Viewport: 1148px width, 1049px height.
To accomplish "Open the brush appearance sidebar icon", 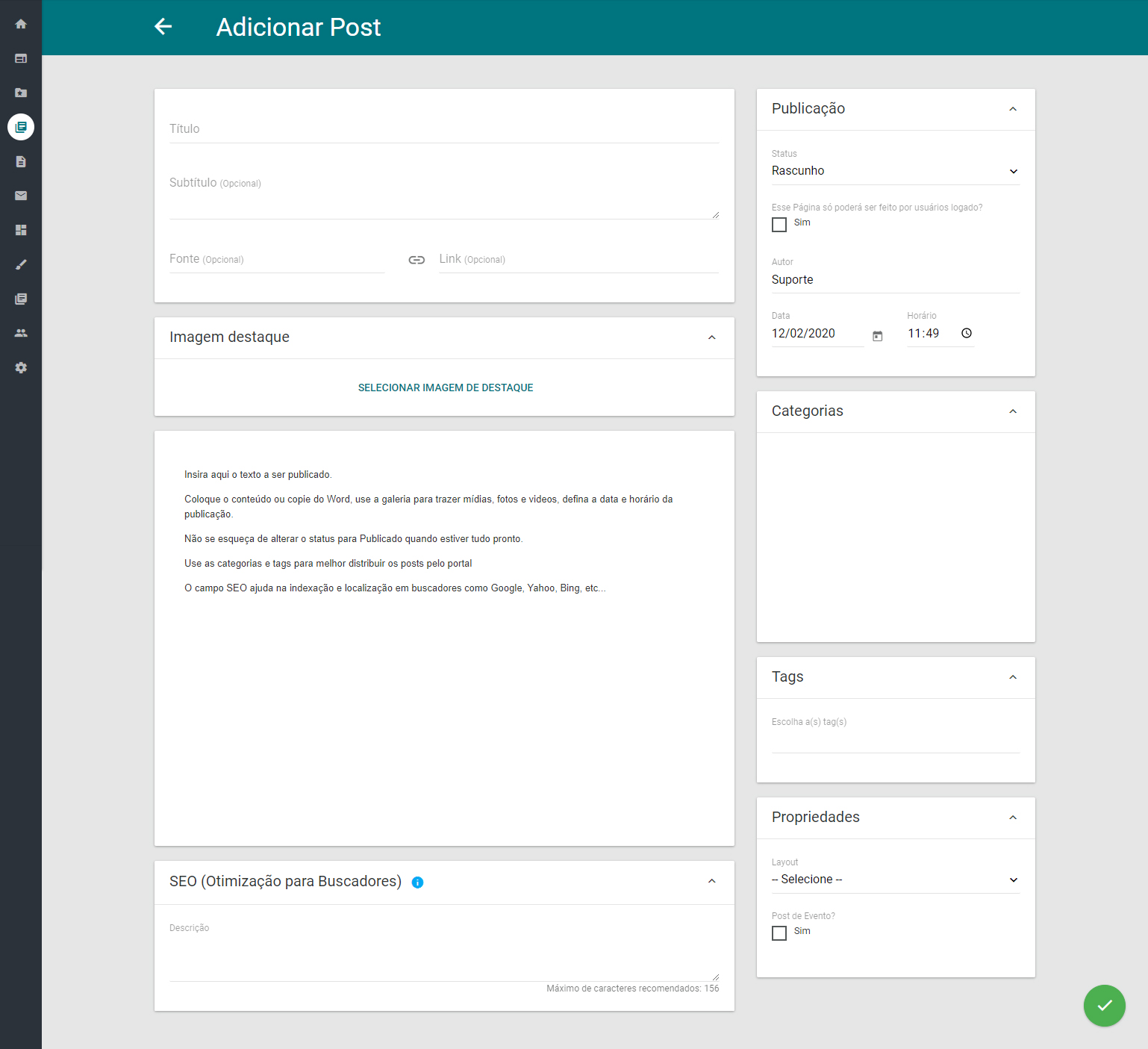I will coord(21,264).
